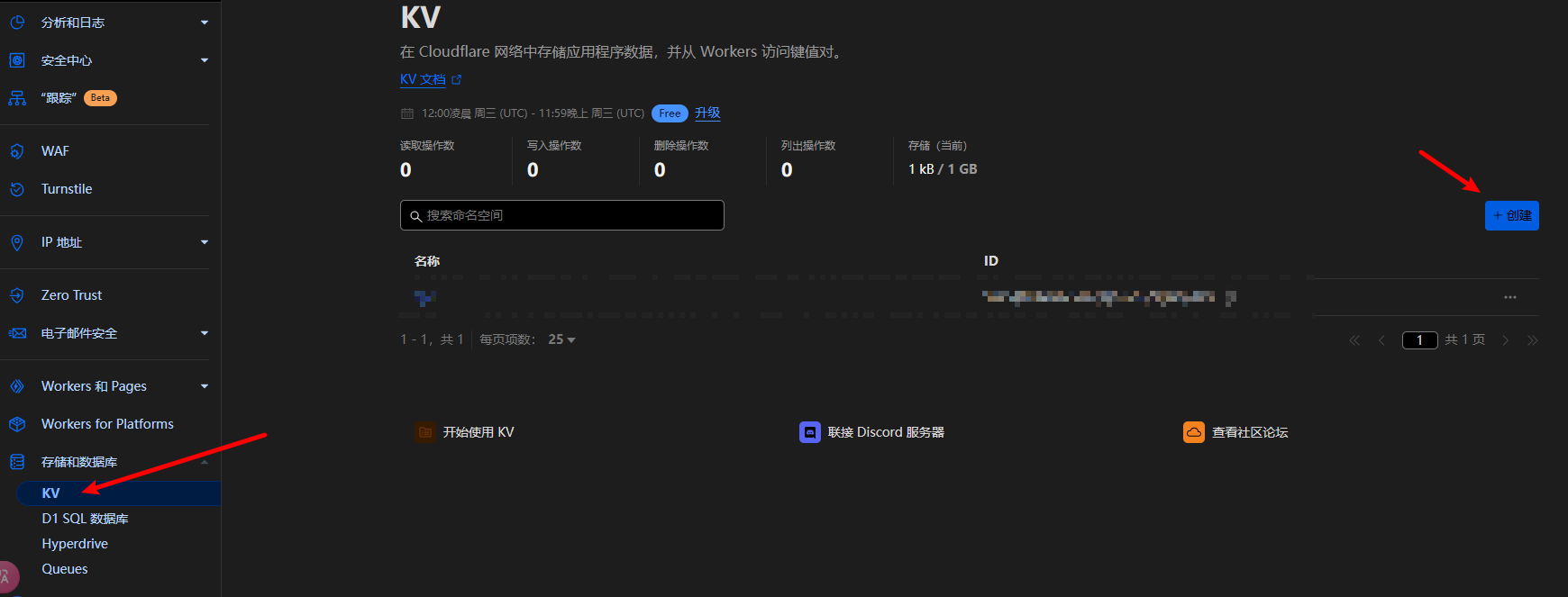Click the blurred namespace ID value
Image resolution: width=1568 pixels, height=597 pixels.
click(1109, 297)
